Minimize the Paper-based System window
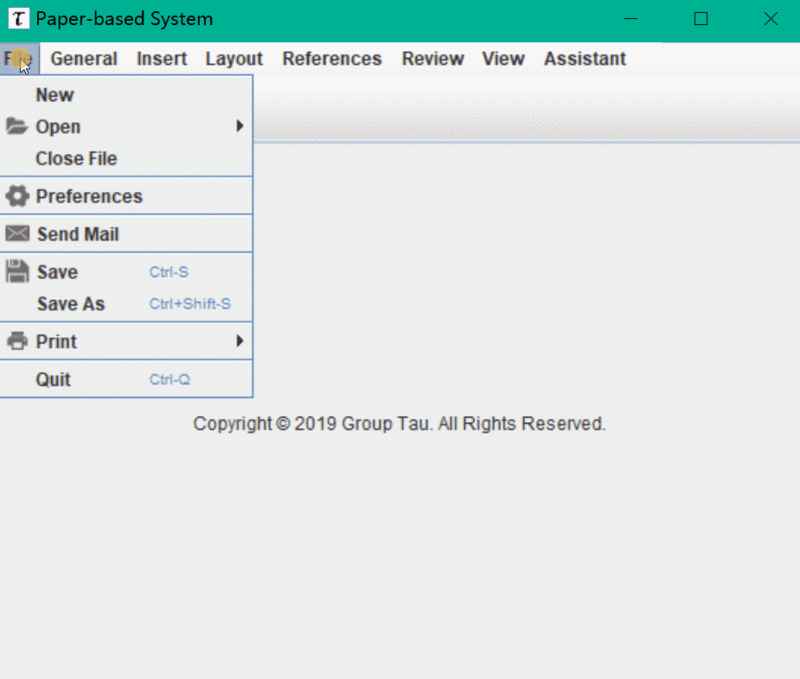 (631, 19)
